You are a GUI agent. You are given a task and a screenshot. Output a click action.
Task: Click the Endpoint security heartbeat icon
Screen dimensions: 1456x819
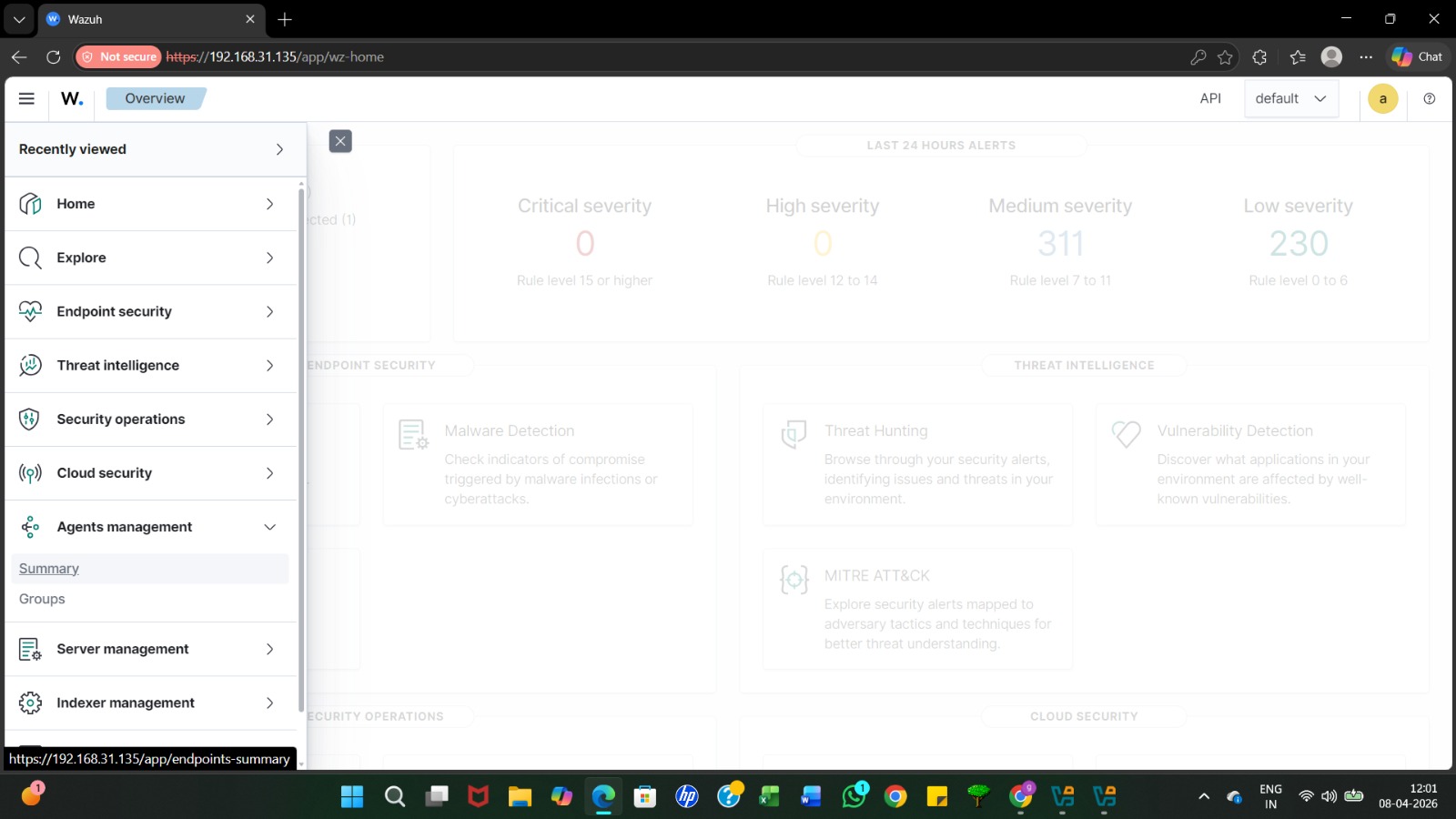(x=30, y=311)
